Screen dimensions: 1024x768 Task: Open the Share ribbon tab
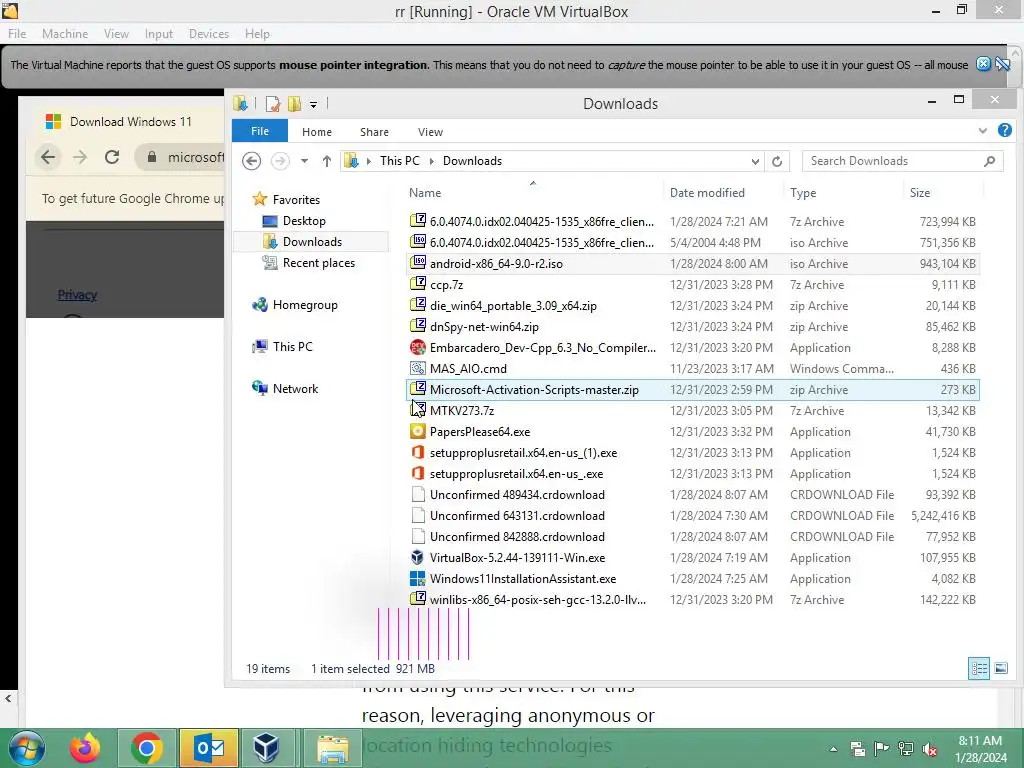[x=374, y=132]
